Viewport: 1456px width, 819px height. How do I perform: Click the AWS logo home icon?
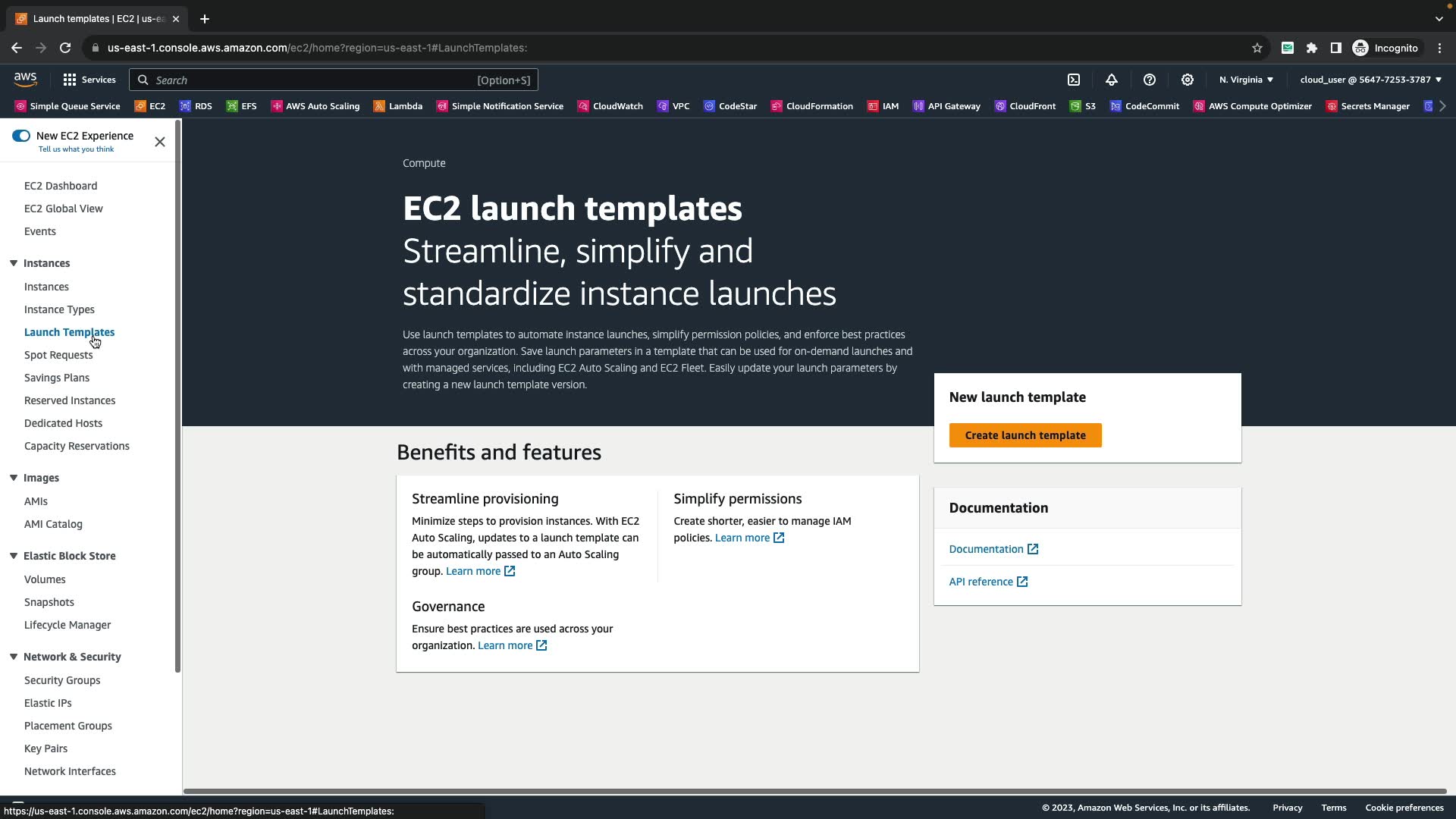pyautogui.click(x=25, y=79)
